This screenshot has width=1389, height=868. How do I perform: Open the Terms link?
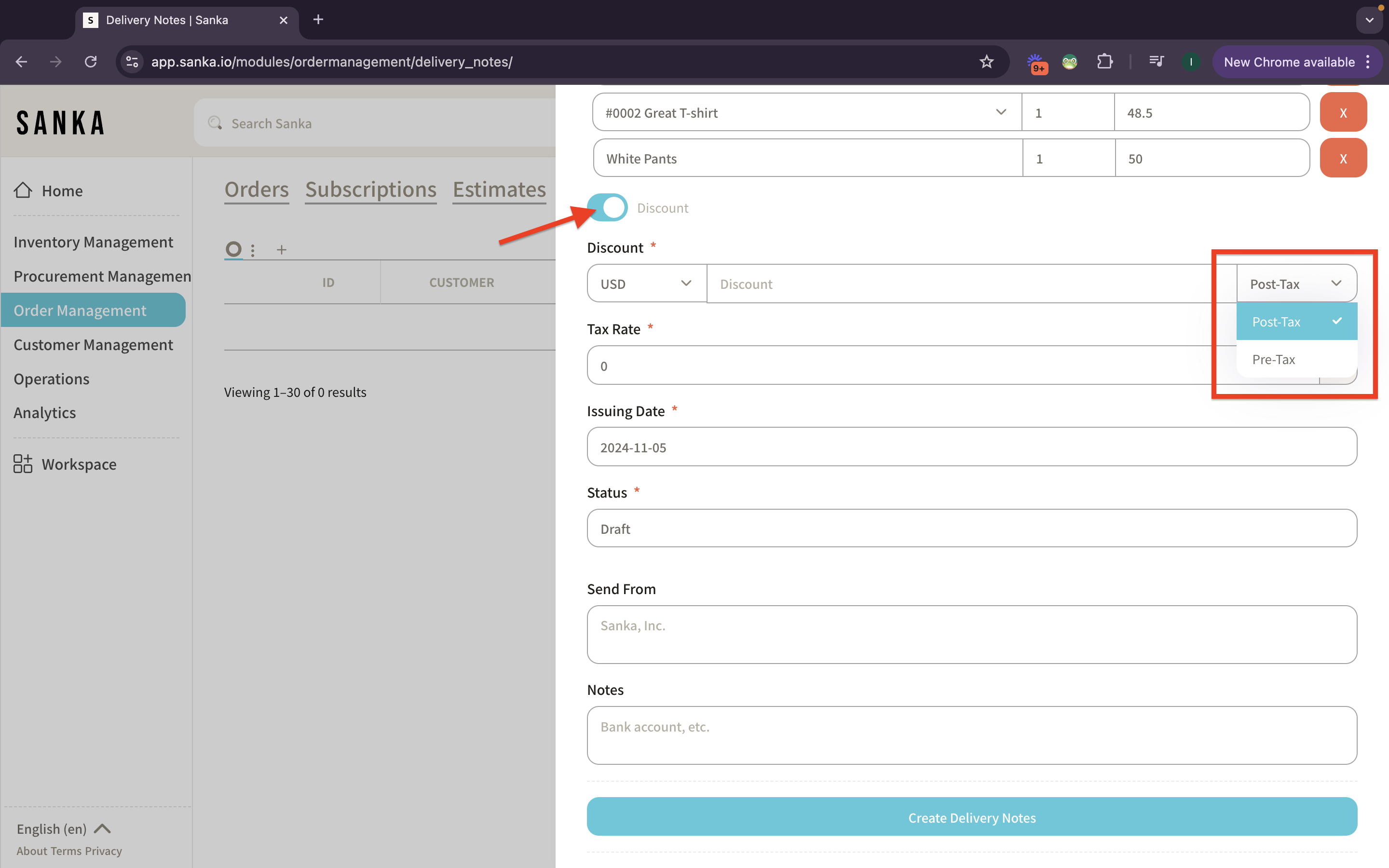[x=66, y=851]
